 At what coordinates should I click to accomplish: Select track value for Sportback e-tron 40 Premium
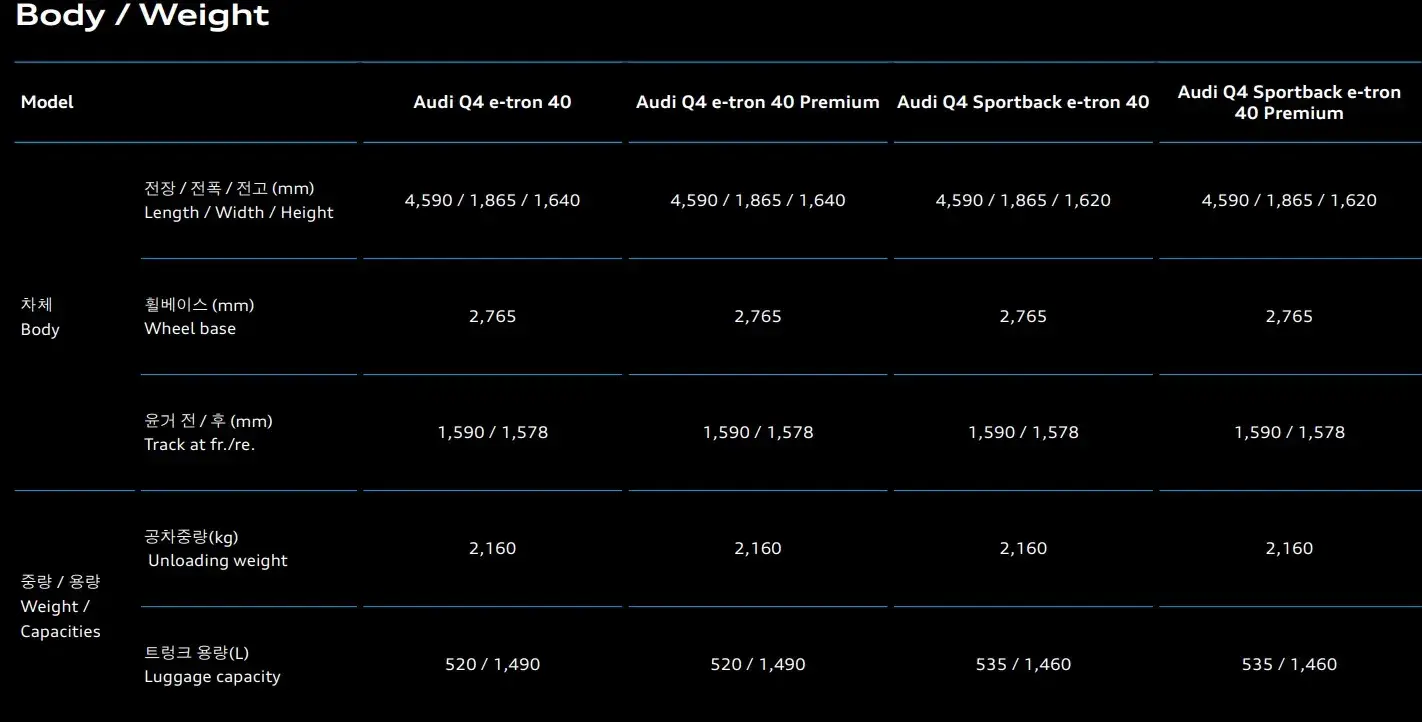(x=1289, y=432)
